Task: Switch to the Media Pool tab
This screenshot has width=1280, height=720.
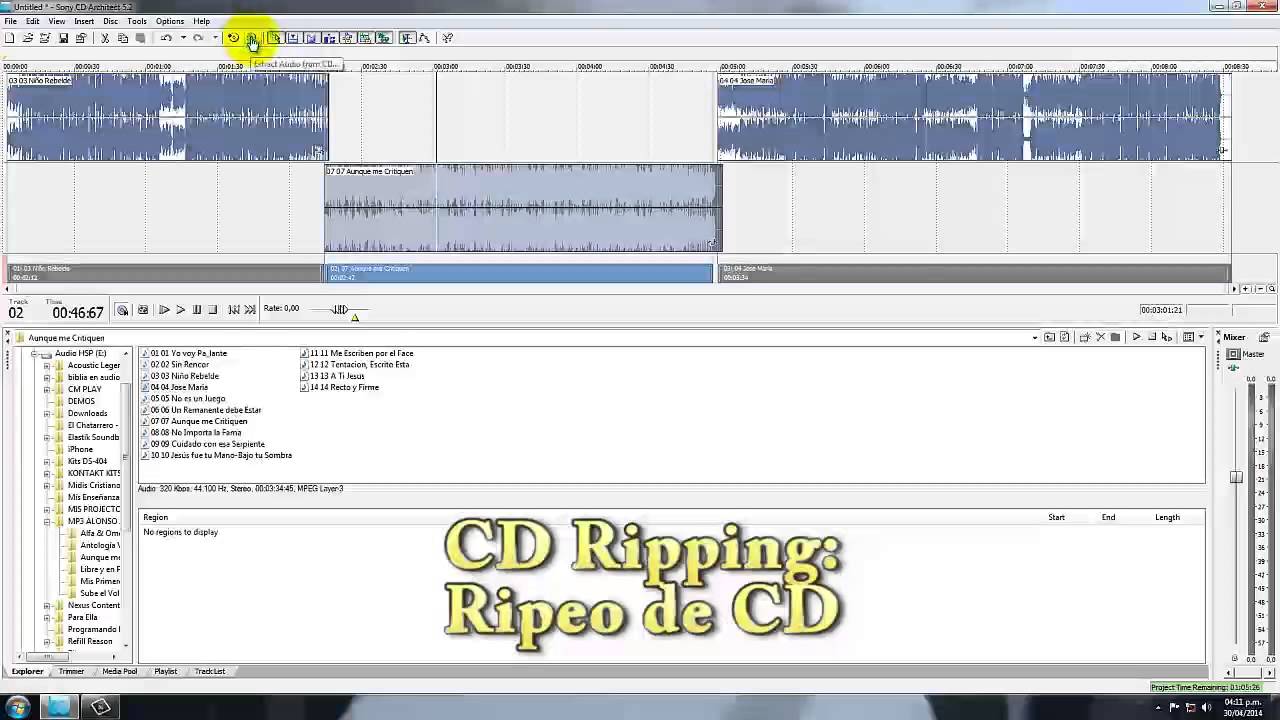Action: pyautogui.click(x=119, y=671)
